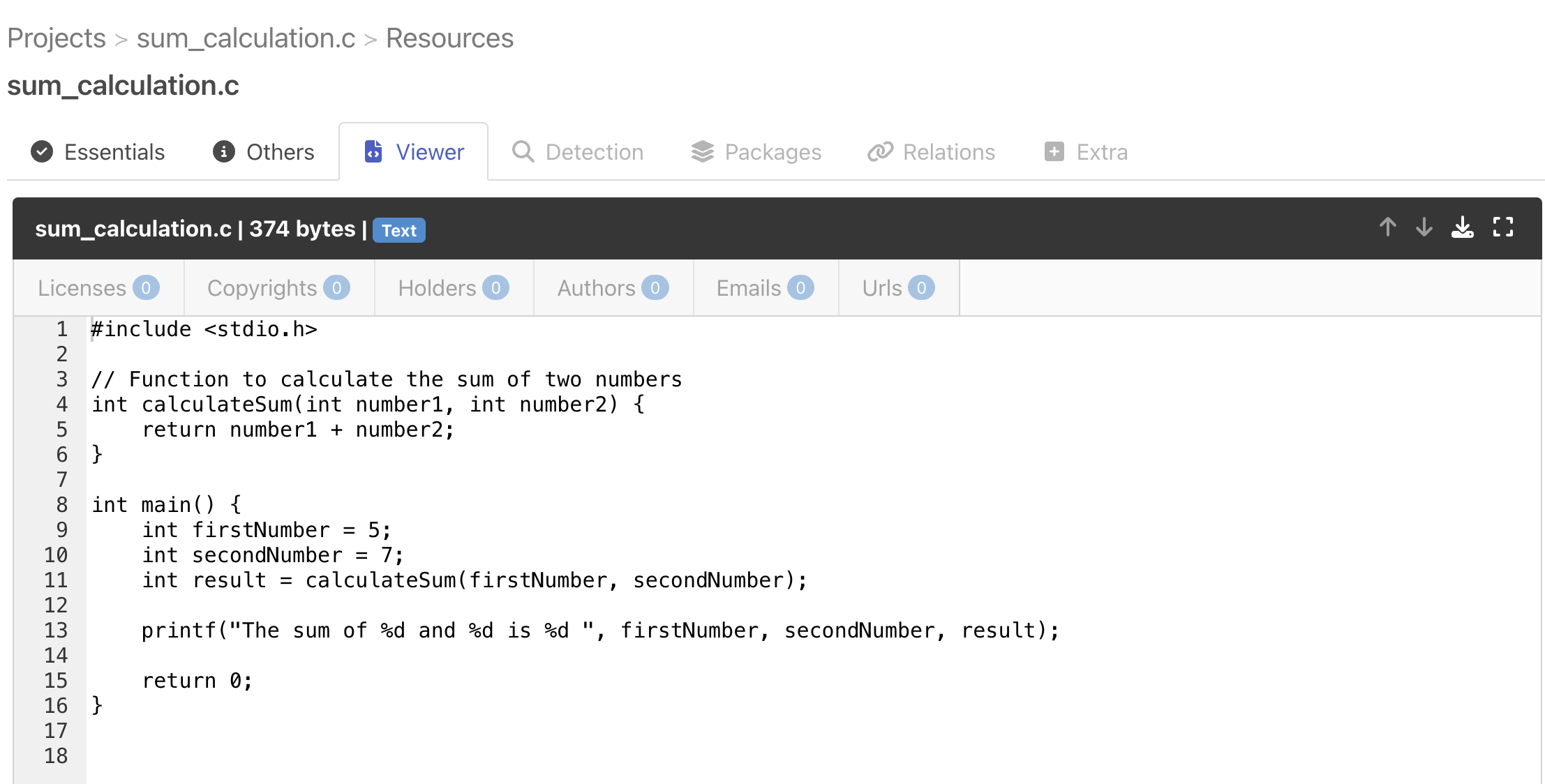Select the Extra tab
The width and height of the screenshot is (1545, 784).
point(1086,152)
